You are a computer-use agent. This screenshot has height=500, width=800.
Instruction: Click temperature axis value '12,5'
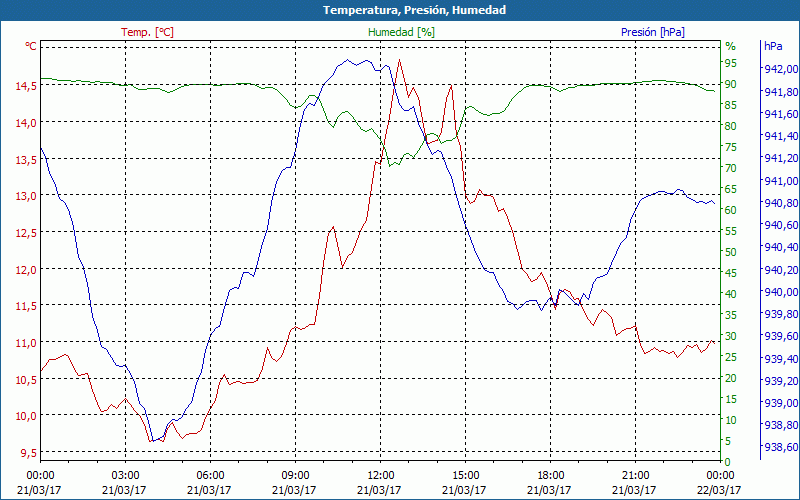pyautogui.click(x=26, y=233)
